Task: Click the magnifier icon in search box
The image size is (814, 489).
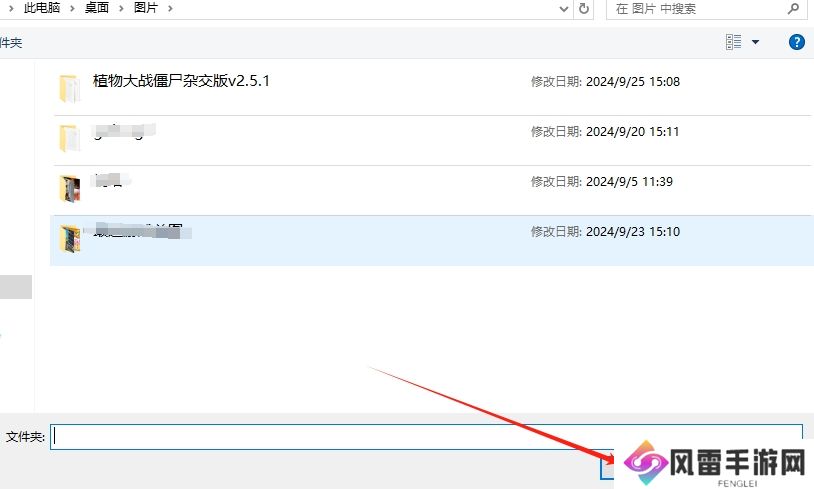Action: 792,8
